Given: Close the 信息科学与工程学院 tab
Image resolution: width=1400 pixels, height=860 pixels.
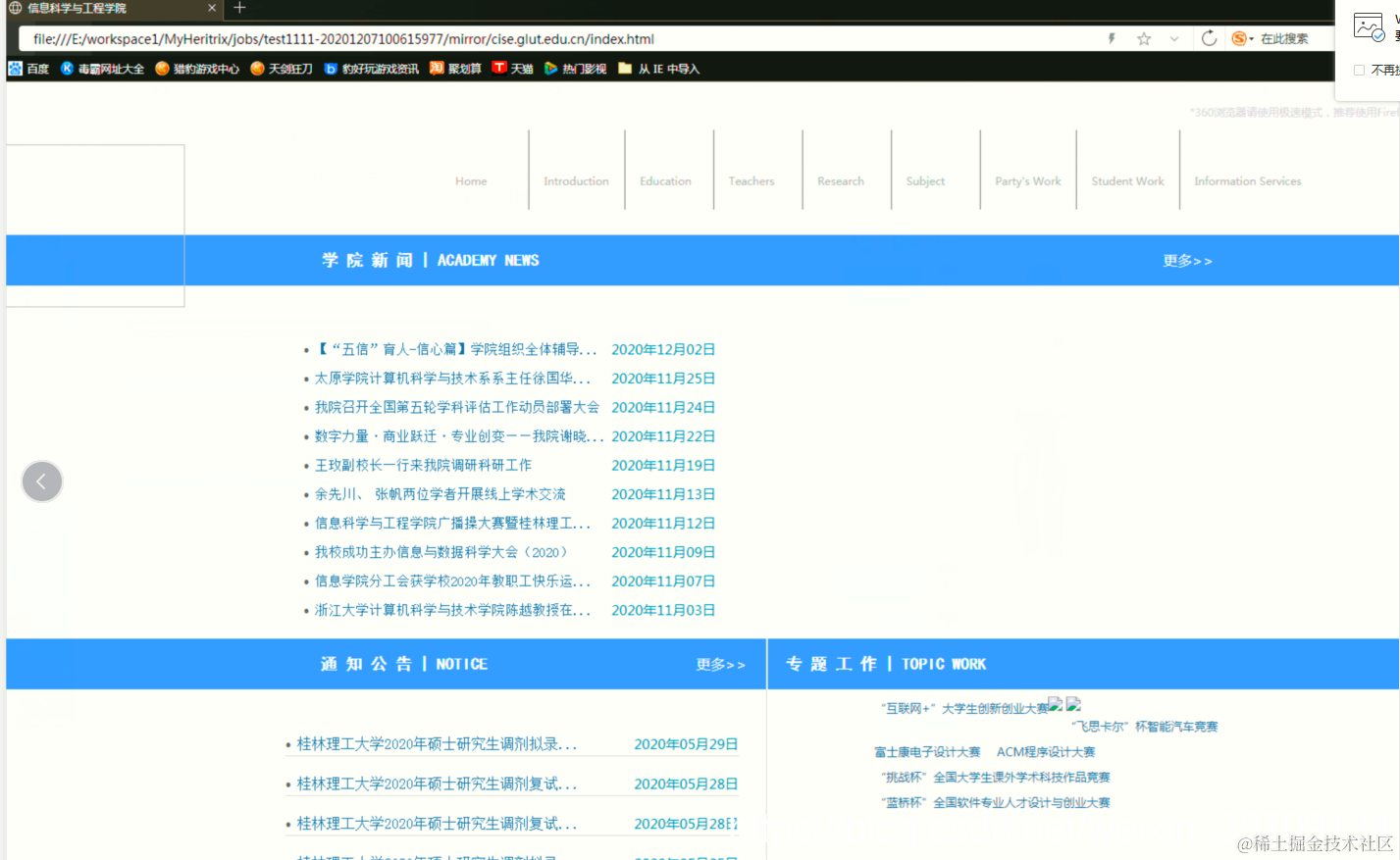Looking at the screenshot, I should coord(212,8).
